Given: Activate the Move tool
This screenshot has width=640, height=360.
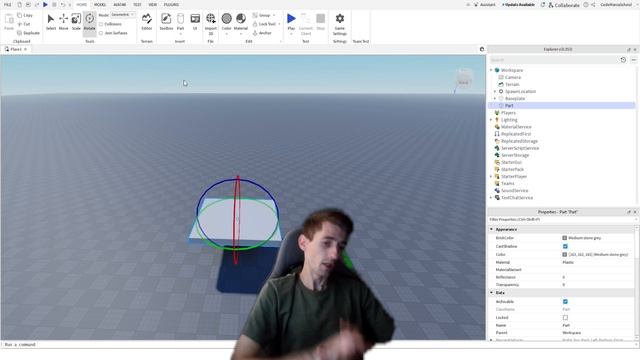Looking at the screenshot, I should click(x=64, y=22).
